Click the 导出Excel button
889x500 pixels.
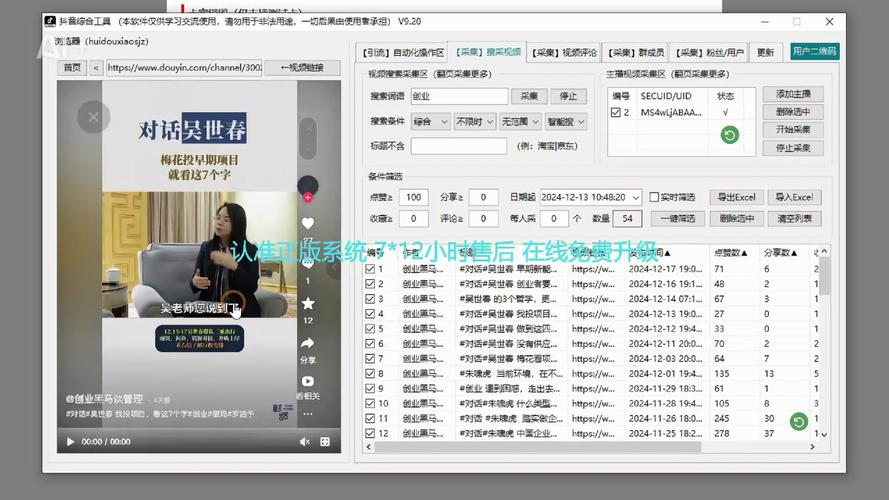(x=736, y=197)
